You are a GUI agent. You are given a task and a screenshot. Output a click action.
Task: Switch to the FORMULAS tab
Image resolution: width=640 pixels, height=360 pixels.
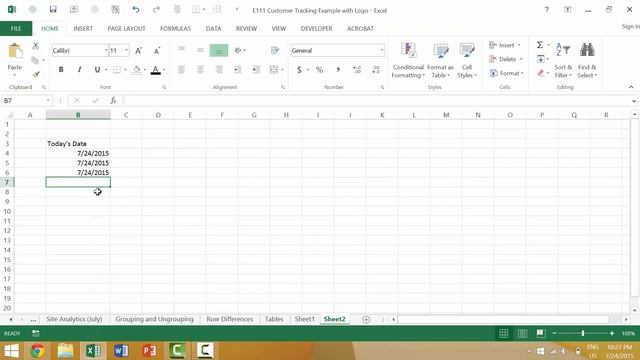point(176,29)
